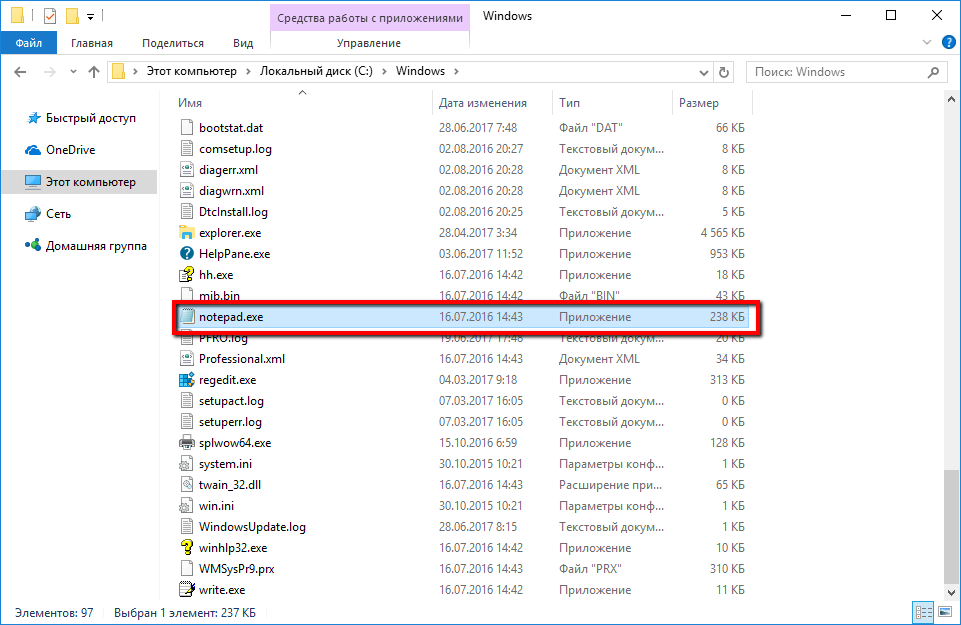This screenshot has height=625, width=961.
Task: Open the Поделиться ribbon tab
Action: coord(173,43)
